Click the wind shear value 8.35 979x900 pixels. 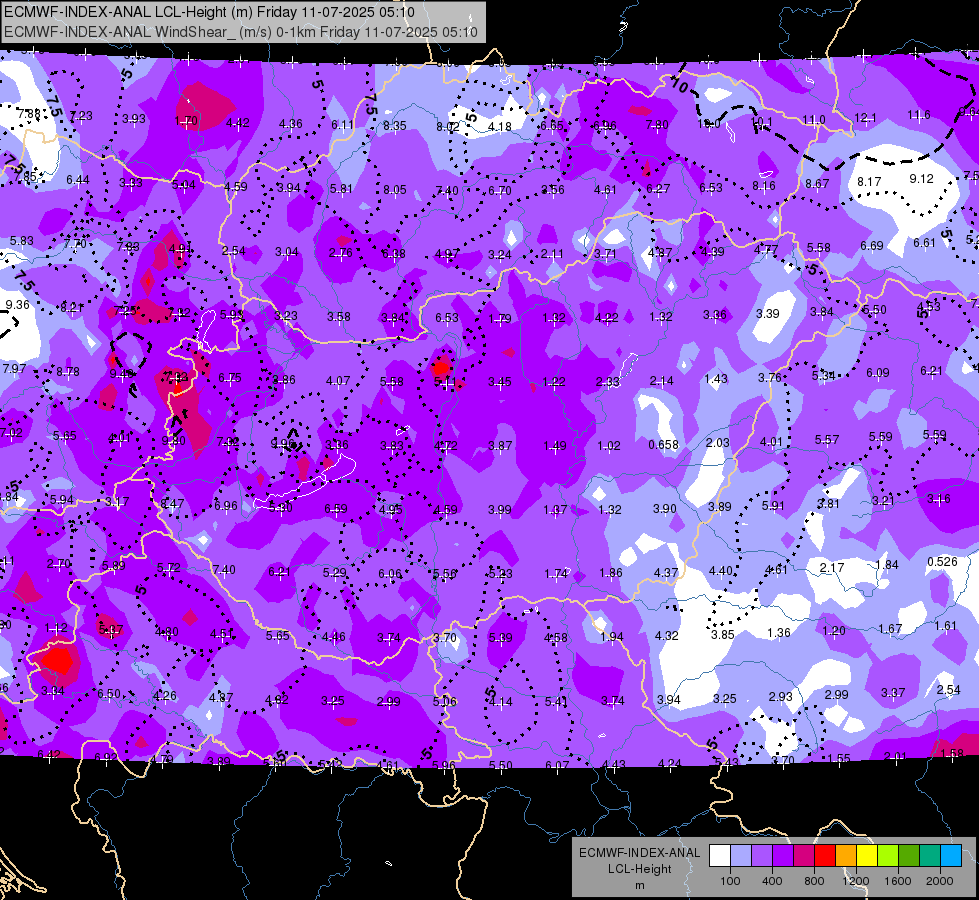click(x=395, y=126)
